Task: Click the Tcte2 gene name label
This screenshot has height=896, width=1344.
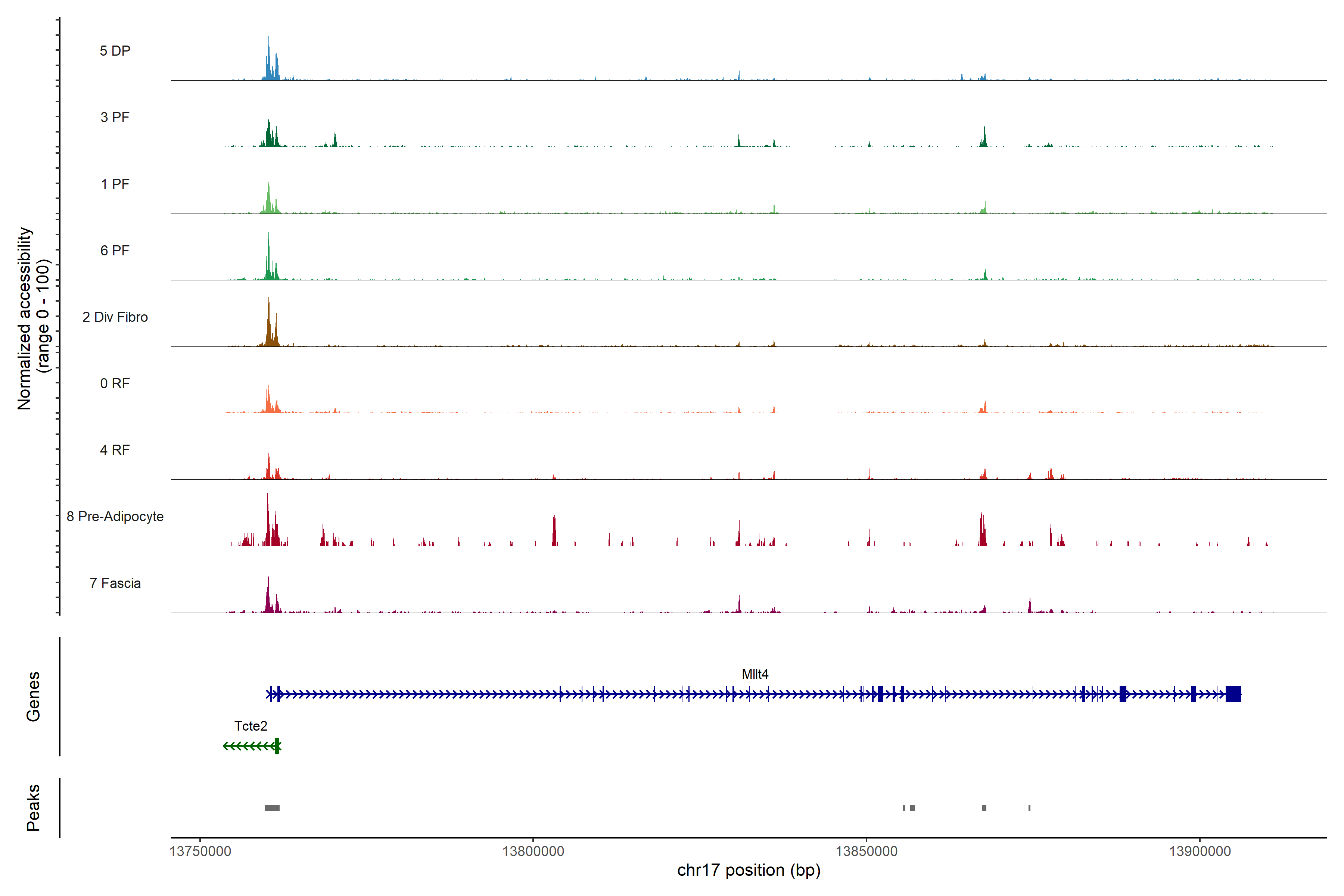Action: [x=250, y=726]
